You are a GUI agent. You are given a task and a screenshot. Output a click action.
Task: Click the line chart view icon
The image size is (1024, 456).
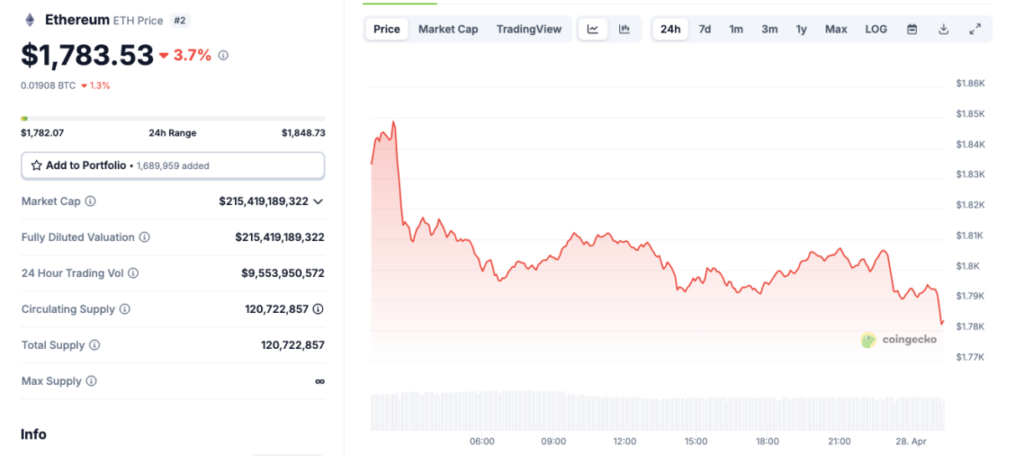(x=593, y=29)
